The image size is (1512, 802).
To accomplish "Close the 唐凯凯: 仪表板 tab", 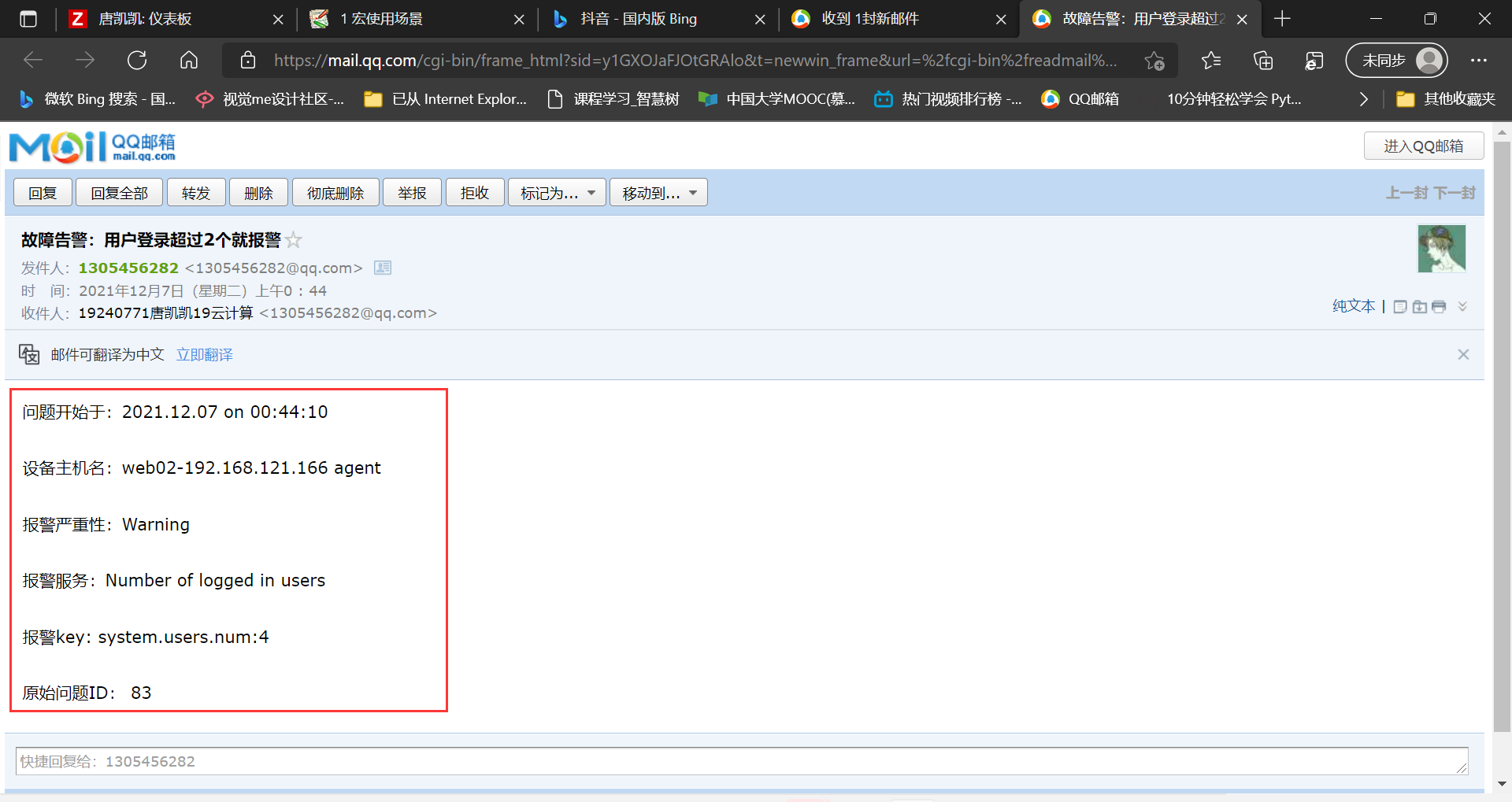I will 278,20.
